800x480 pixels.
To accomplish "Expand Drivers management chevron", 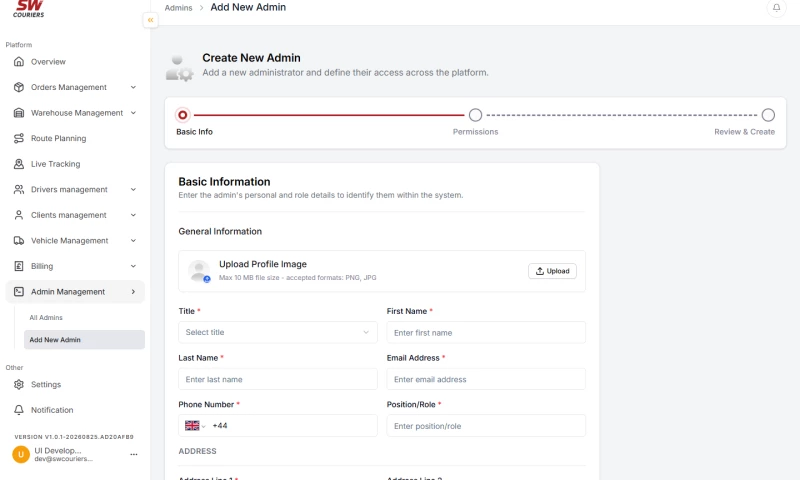I will pyautogui.click(x=133, y=189).
